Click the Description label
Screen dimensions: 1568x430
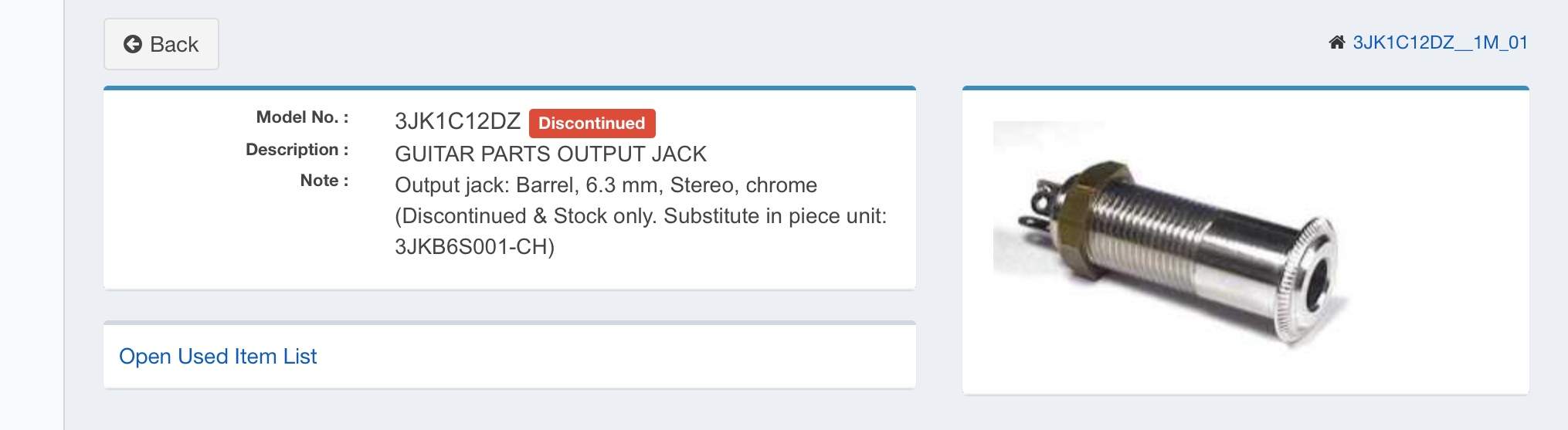297,150
